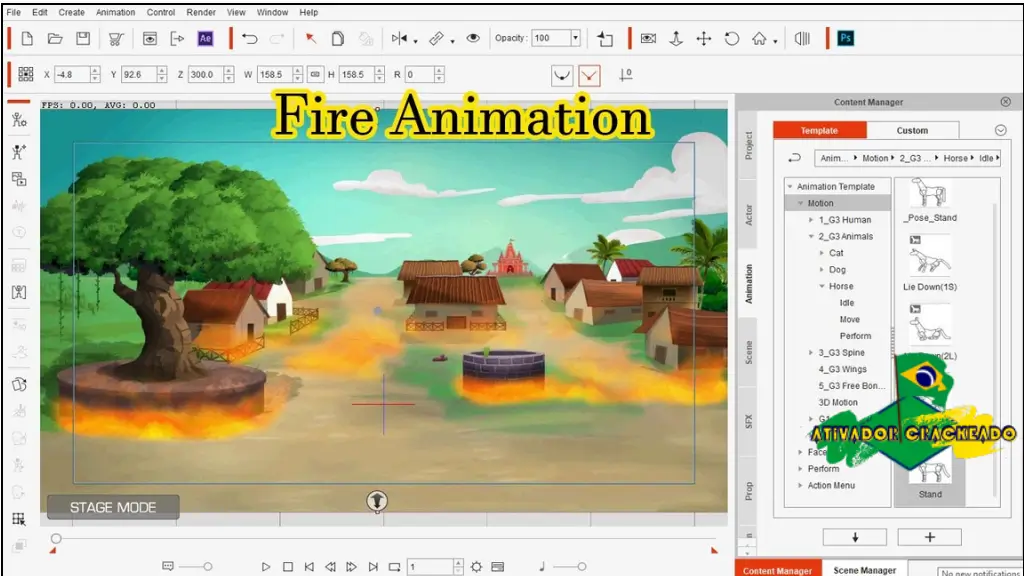Viewport: 1024px width, 576px height.
Task: Switch to the Template tab
Action: coord(820,131)
